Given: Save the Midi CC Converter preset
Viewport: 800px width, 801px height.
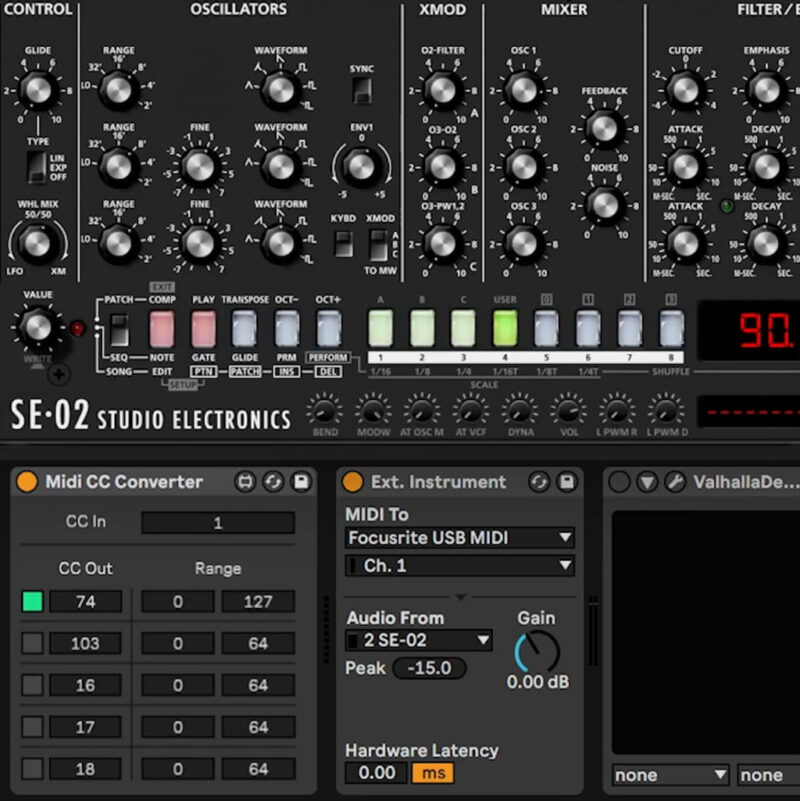Looking at the screenshot, I should (301, 482).
